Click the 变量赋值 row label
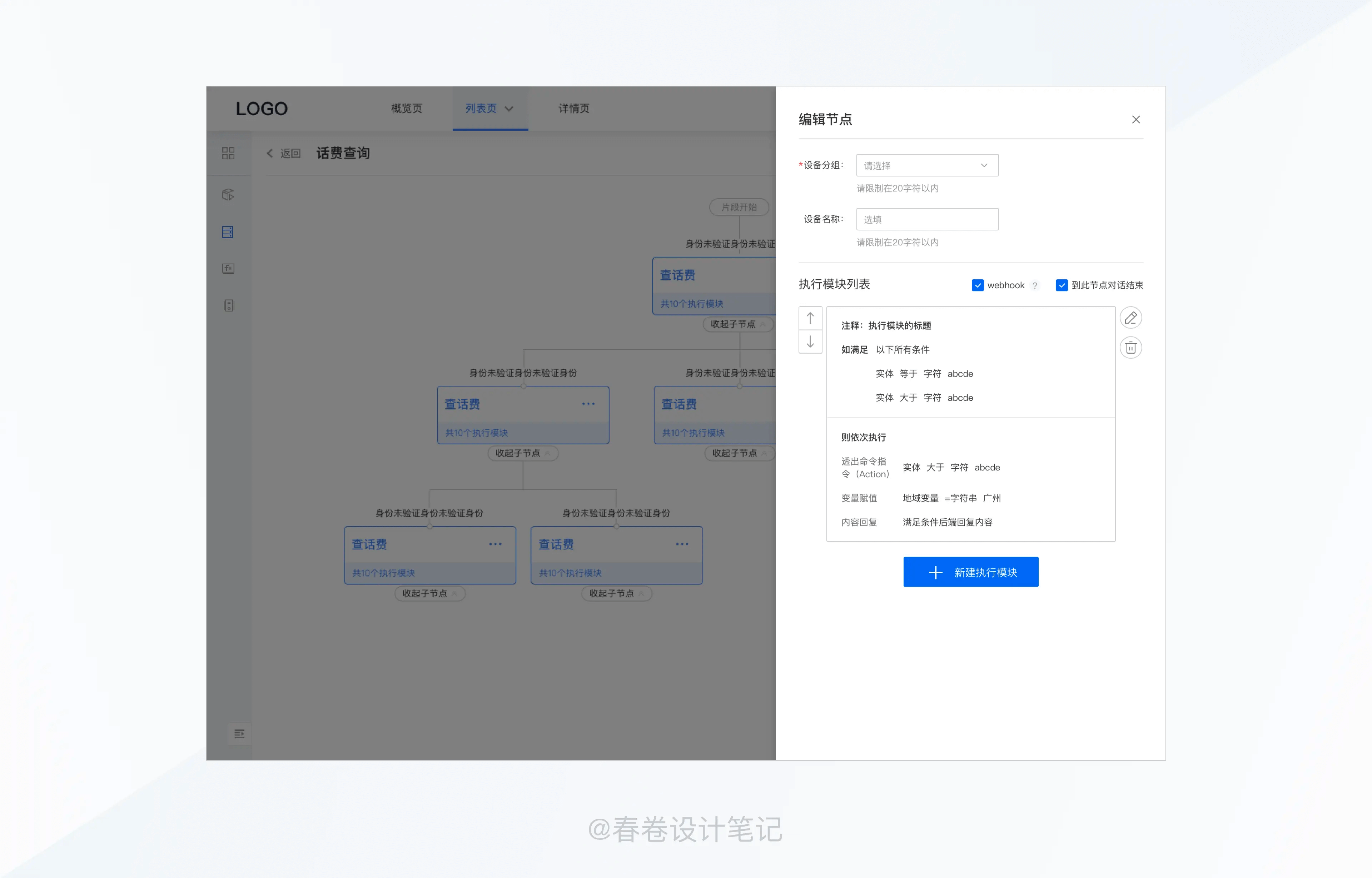The height and width of the screenshot is (878, 1372). (859, 498)
